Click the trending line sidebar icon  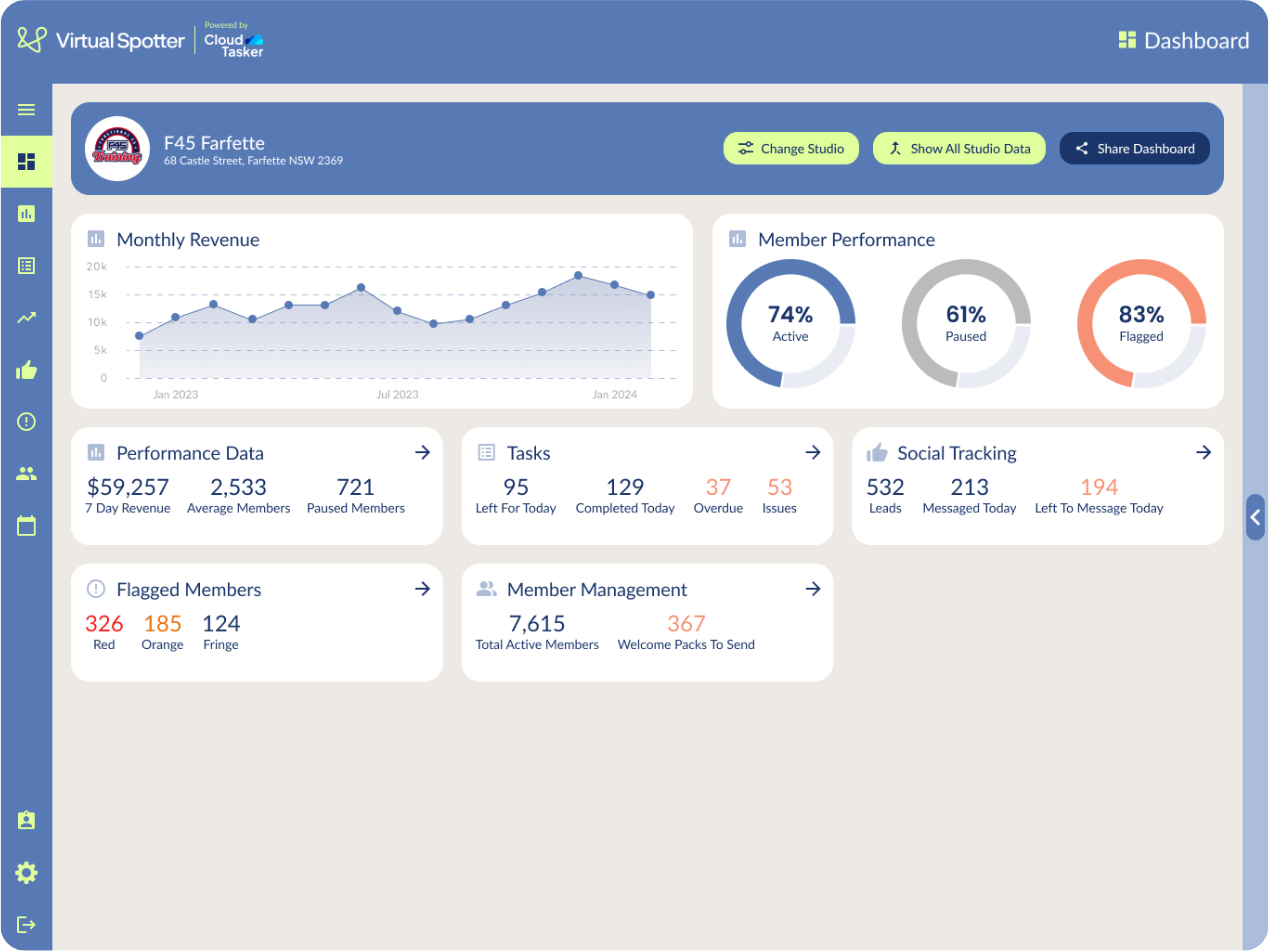(x=26, y=318)
